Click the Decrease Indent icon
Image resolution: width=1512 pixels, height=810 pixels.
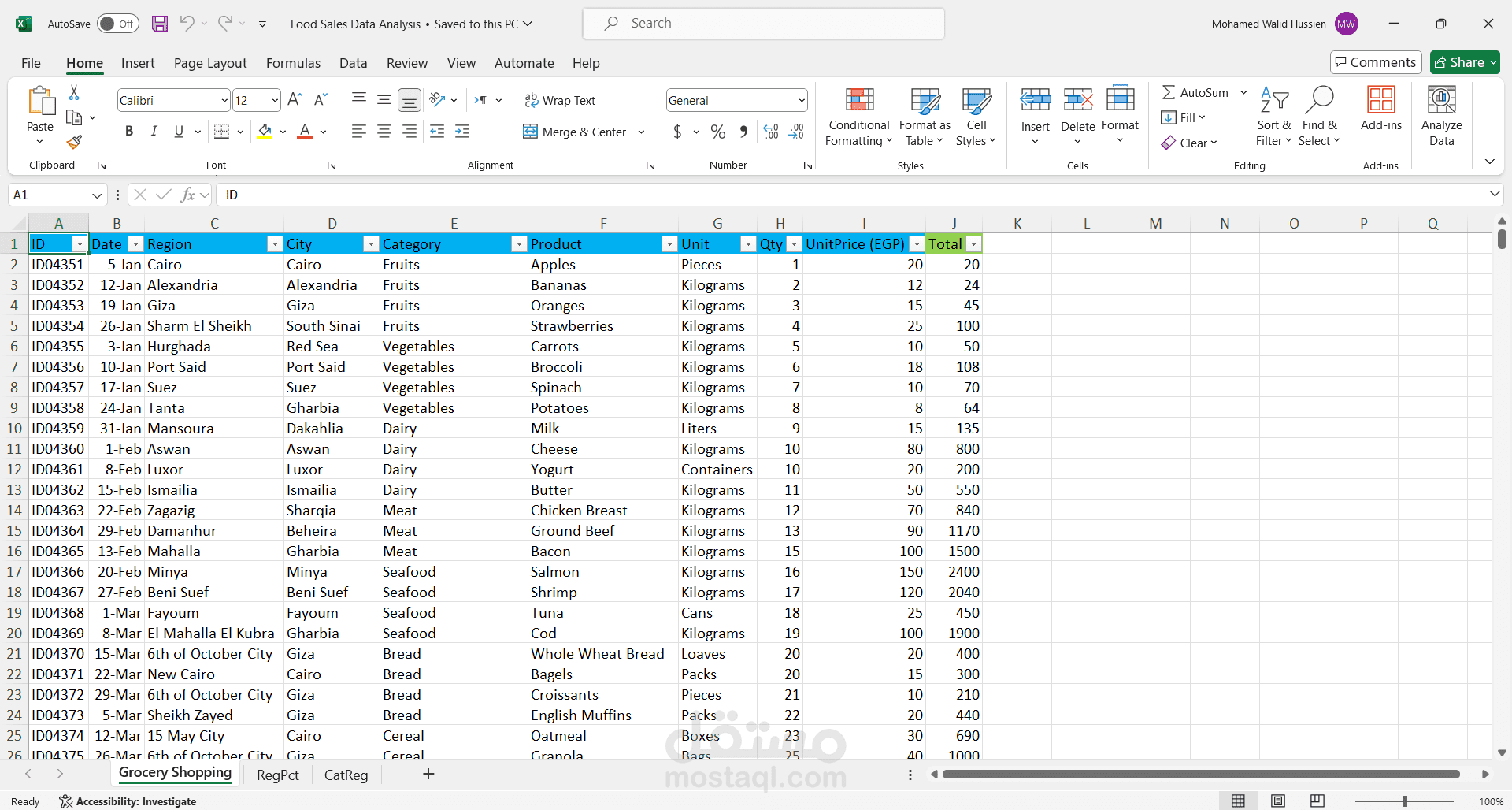437,132
